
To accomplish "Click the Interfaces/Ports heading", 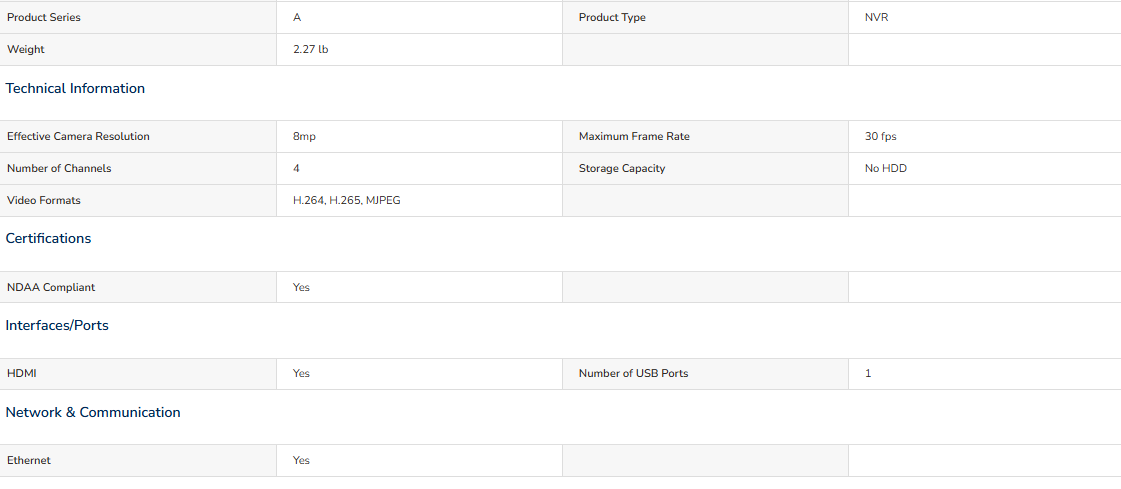I will tap(57, 325).
